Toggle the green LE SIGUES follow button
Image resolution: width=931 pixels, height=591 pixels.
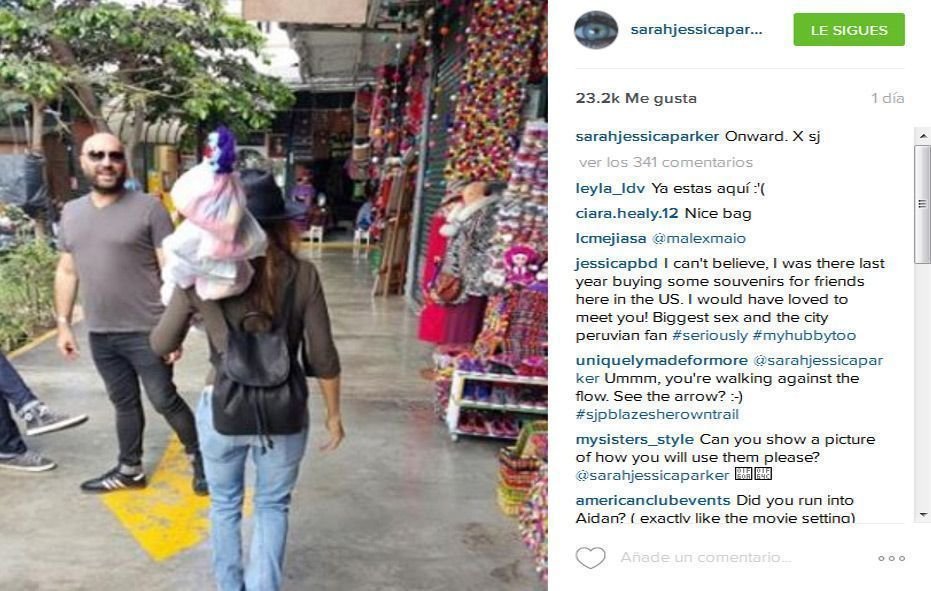point(849,30)
